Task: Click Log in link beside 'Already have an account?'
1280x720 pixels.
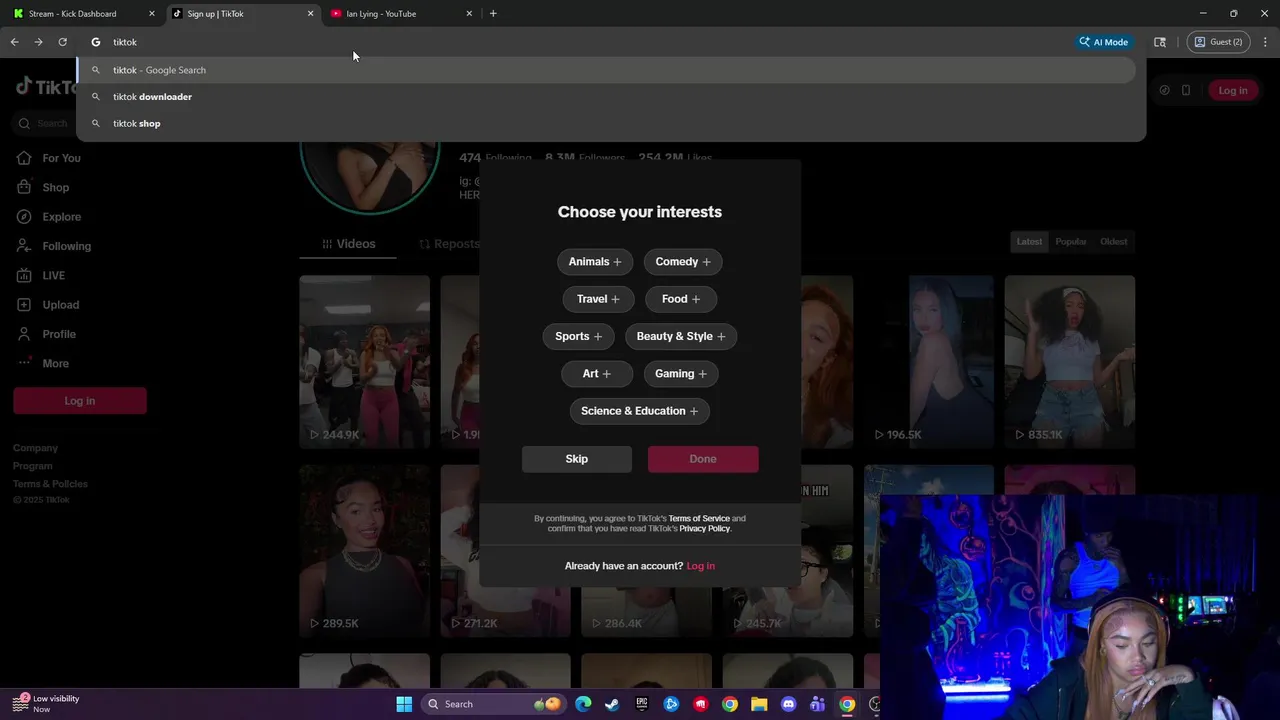Action: point(701,566)
